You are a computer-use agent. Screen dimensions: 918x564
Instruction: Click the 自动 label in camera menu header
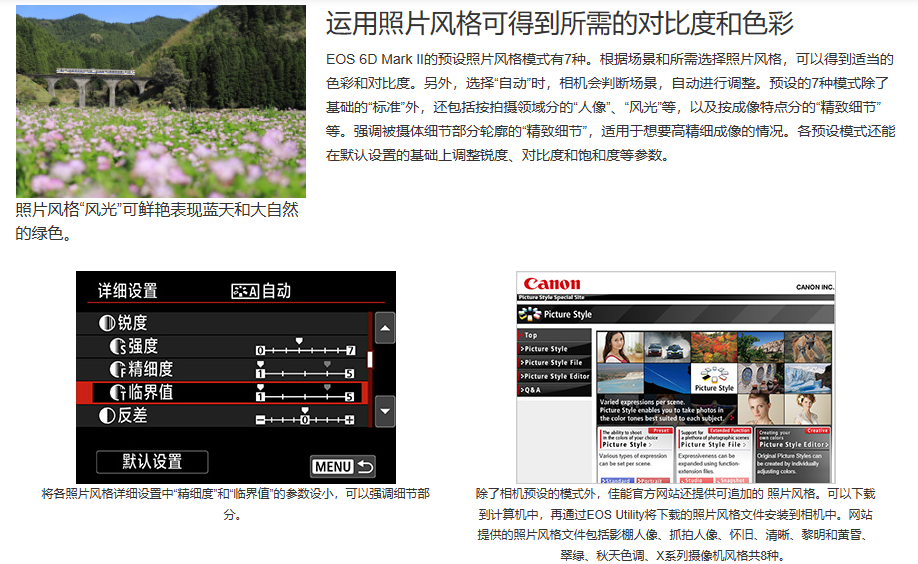click(276, 291)
